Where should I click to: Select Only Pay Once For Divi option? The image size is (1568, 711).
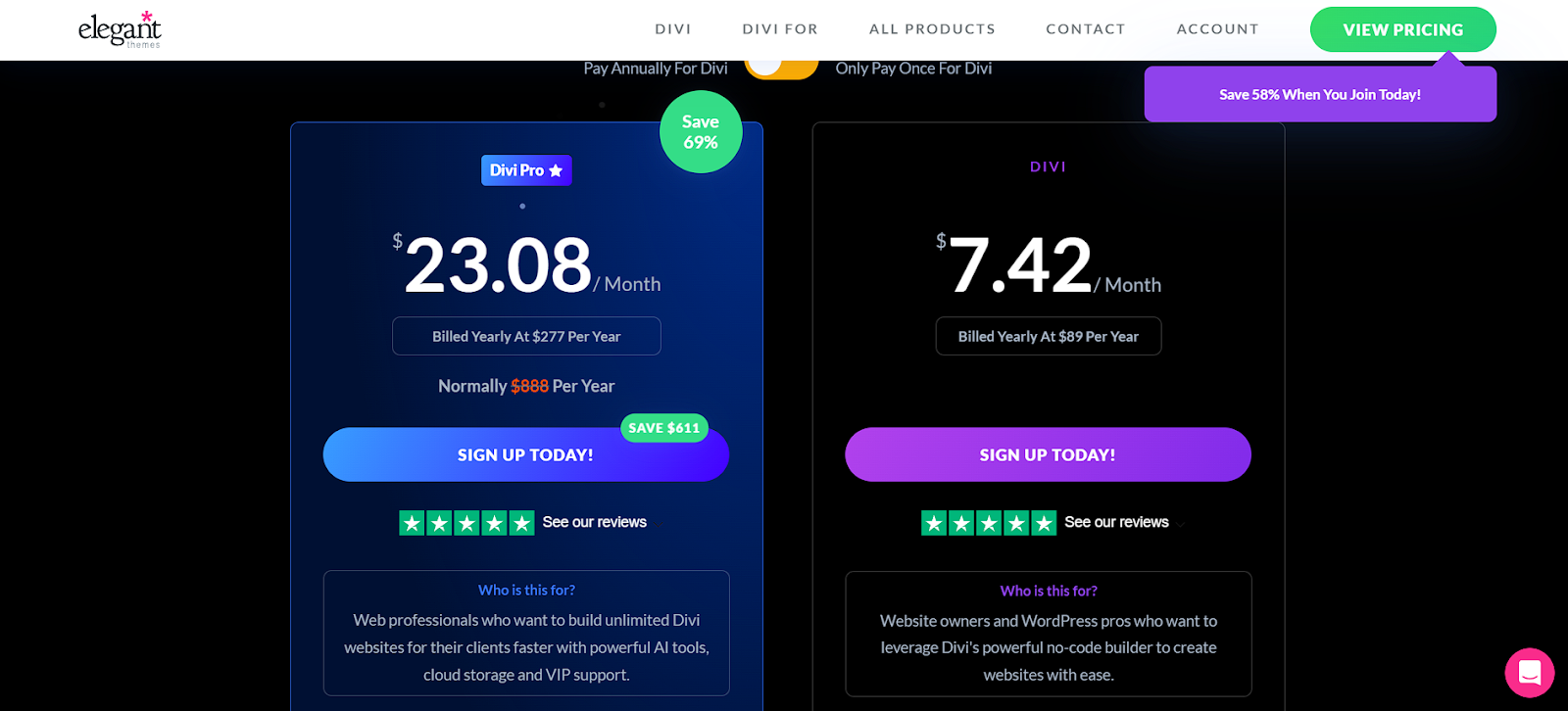[913, 69]
